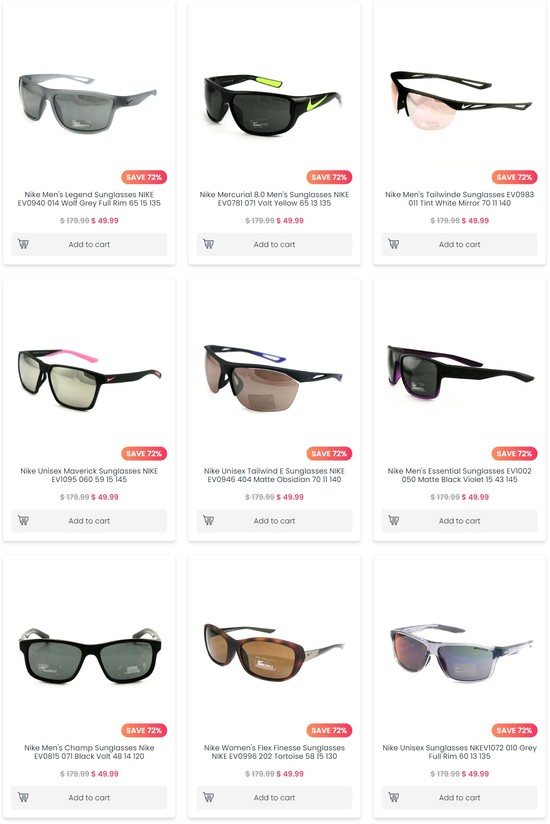Open Nike Men's Essential Sunglasses EV1002 title
Image resolution: width=550 pixels, height=824 pixels.
459,475
